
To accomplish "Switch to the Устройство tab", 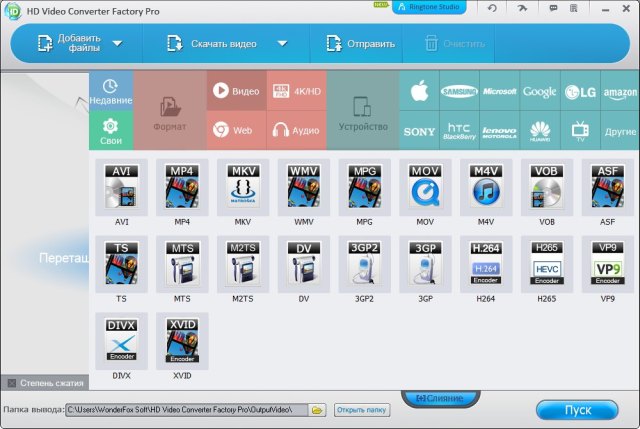I will (x=363, y=110).
